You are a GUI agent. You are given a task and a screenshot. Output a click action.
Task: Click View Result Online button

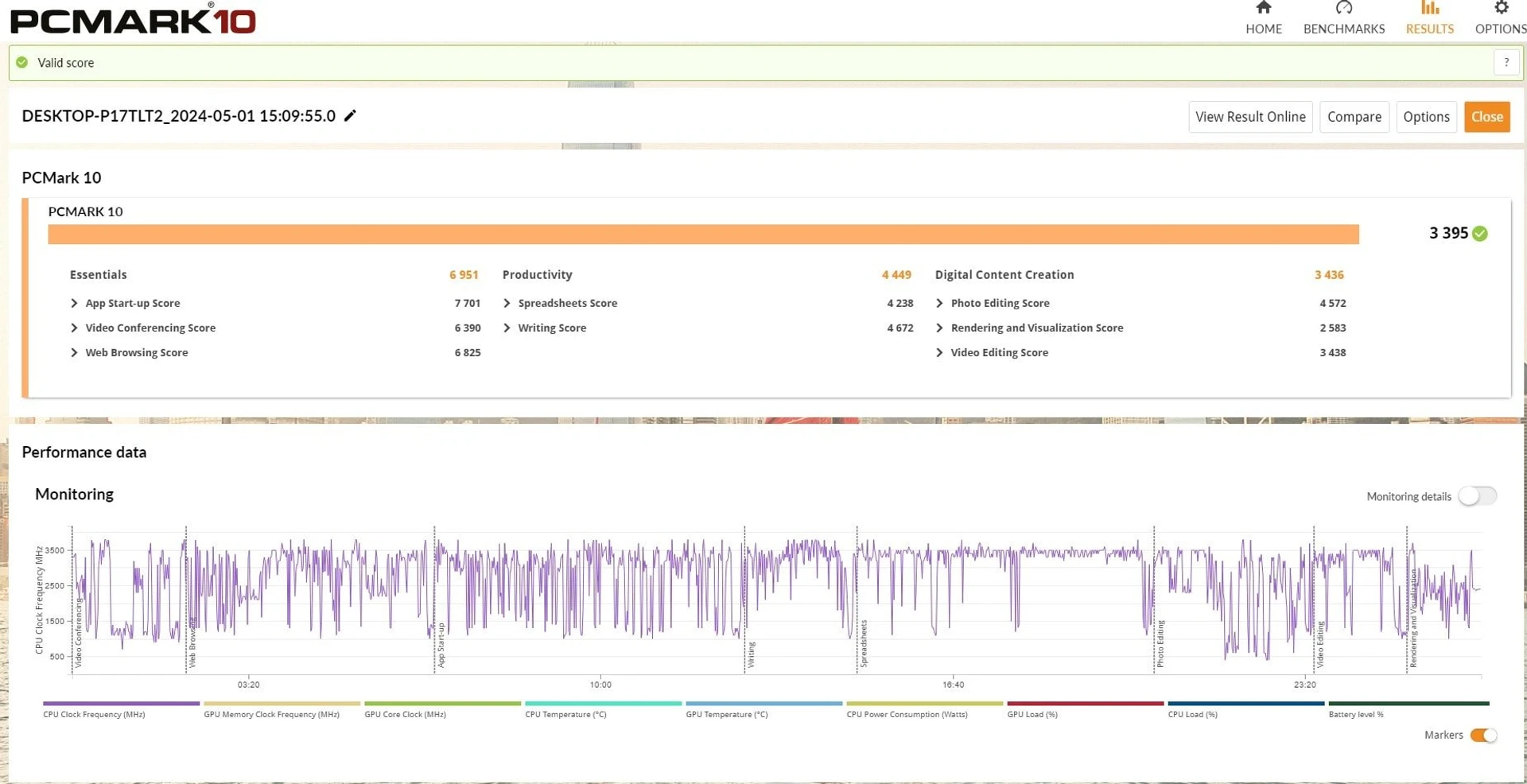point(1250,117)
